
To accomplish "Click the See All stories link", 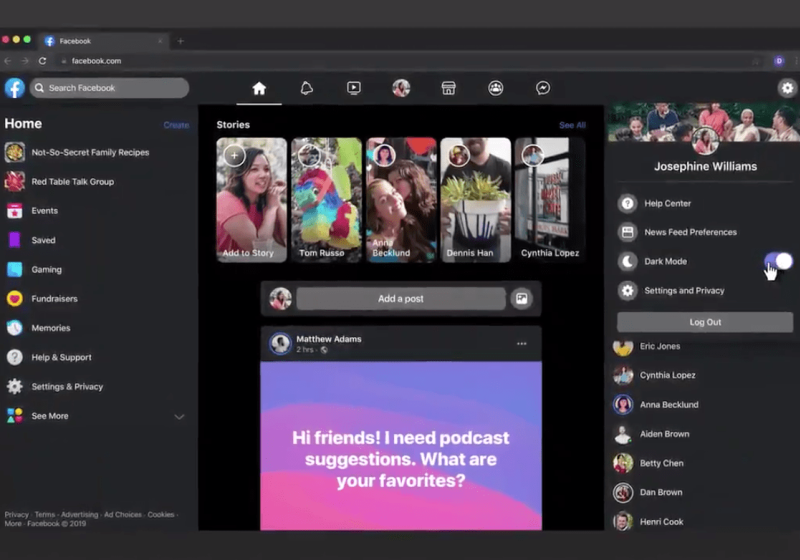I will coord(572,125).
